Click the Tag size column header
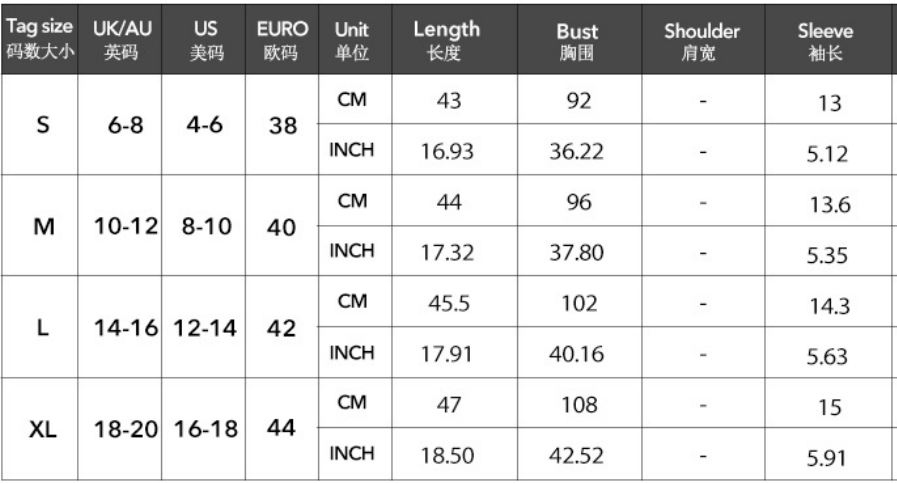The width and height of the screenshot is (897, 484). [x=39, y=39]
